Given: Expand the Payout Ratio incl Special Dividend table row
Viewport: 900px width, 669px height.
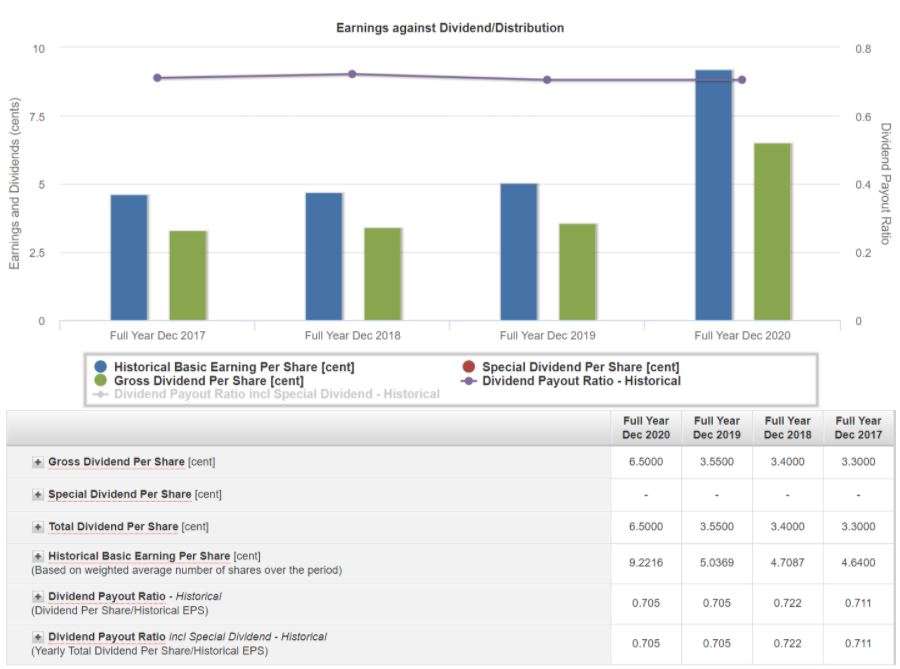Looking at the screenshot, I should pos(38,637).
